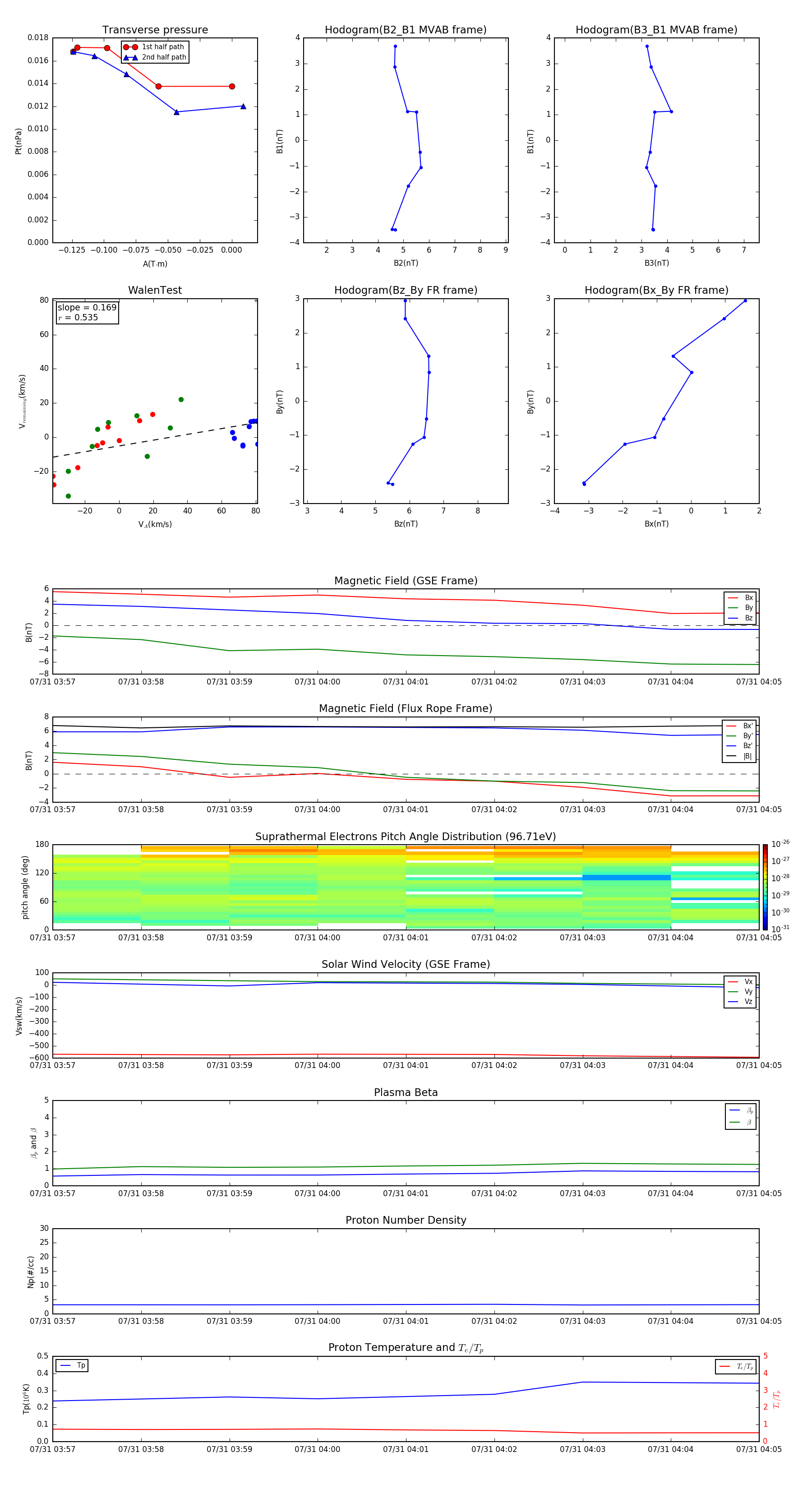Click the 'Plasma Beta' plot title
The height and width of the screenshot is (1489, 812).
coord(406,1092)
